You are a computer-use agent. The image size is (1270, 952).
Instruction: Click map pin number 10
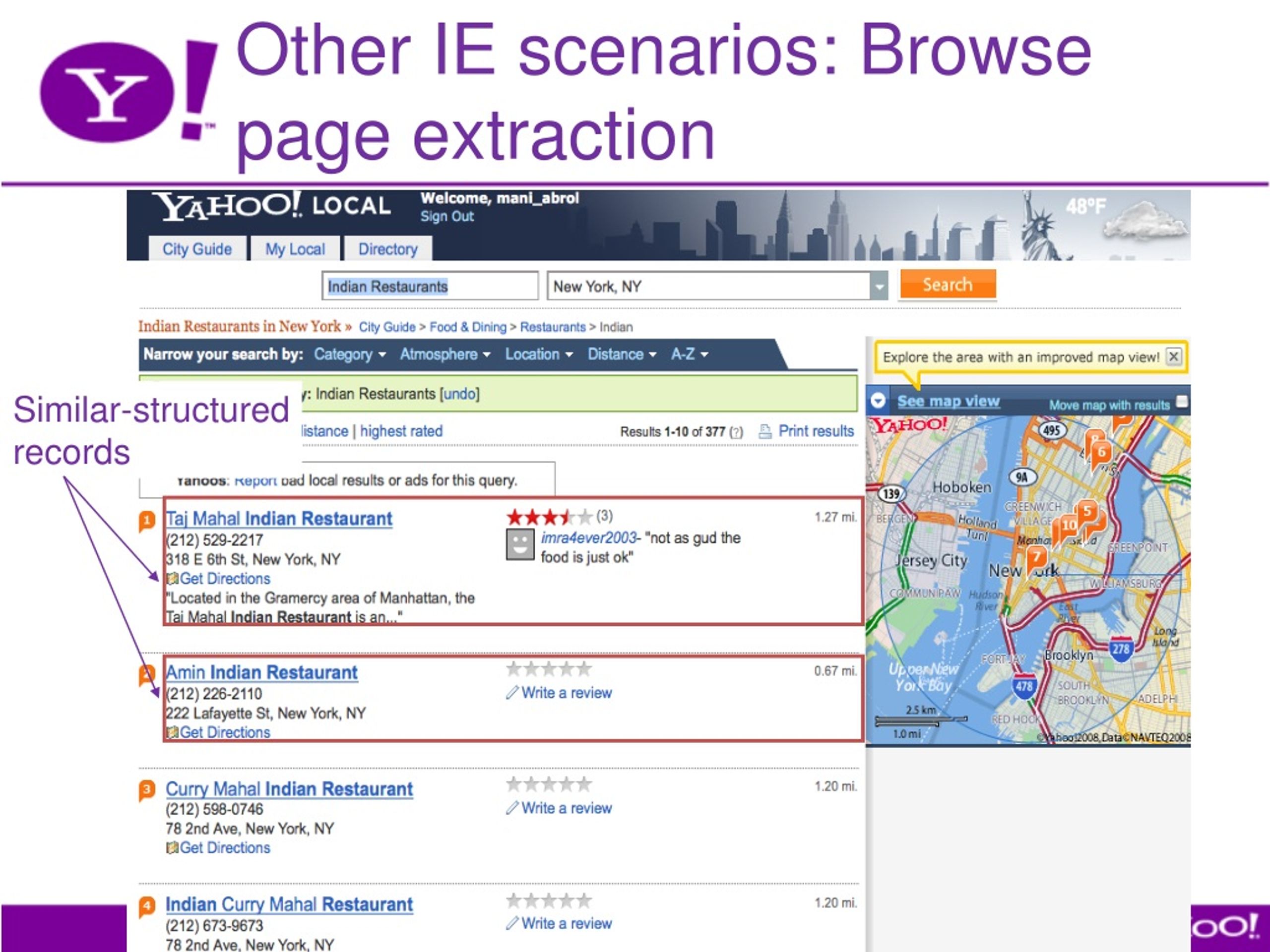(x=1068, y=526)
